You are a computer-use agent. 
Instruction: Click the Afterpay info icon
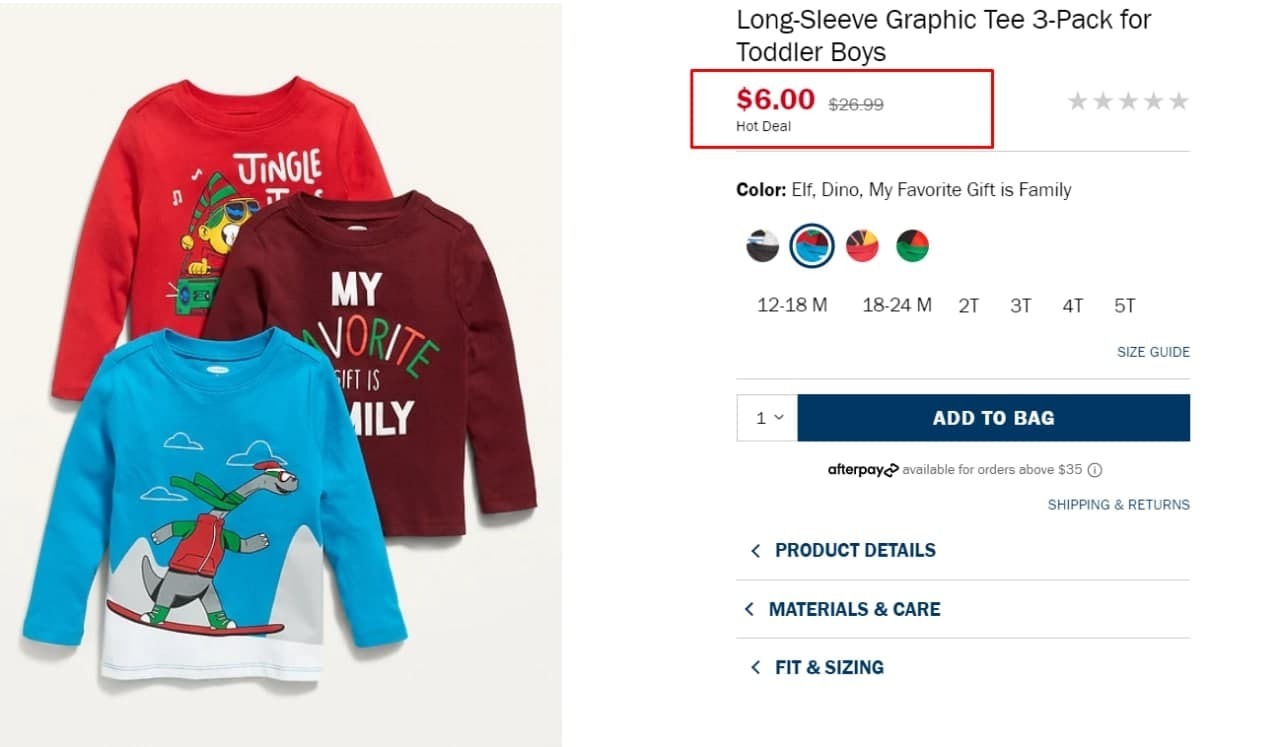1095,470
